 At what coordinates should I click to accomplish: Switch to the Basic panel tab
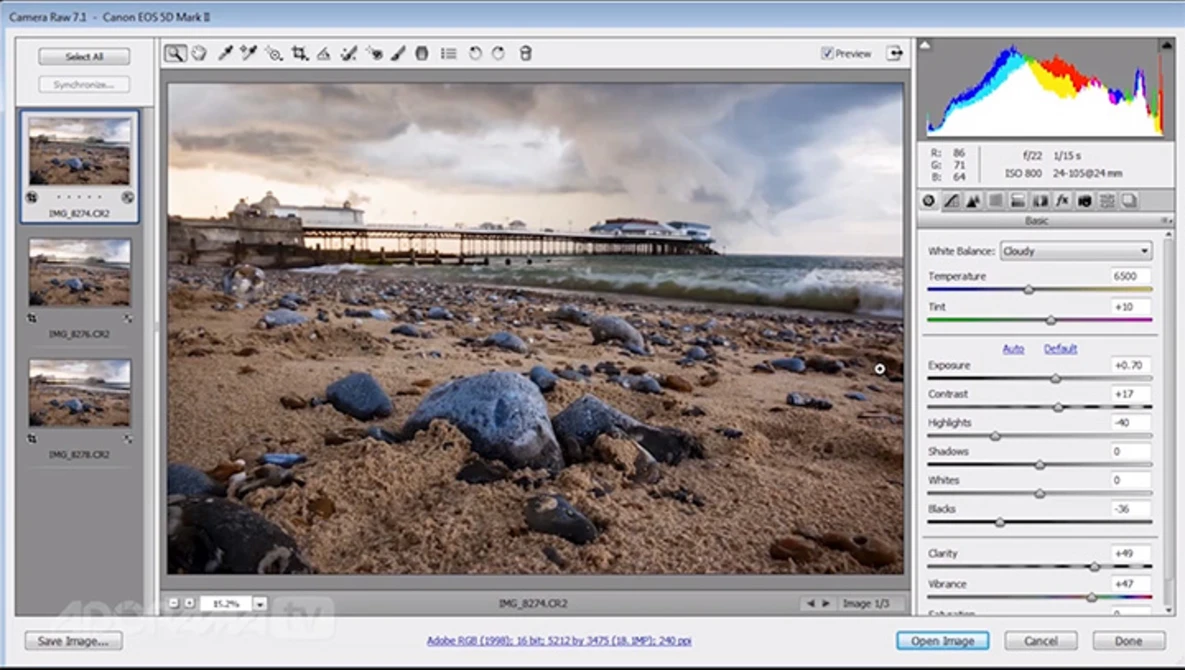tap(929, 201)
